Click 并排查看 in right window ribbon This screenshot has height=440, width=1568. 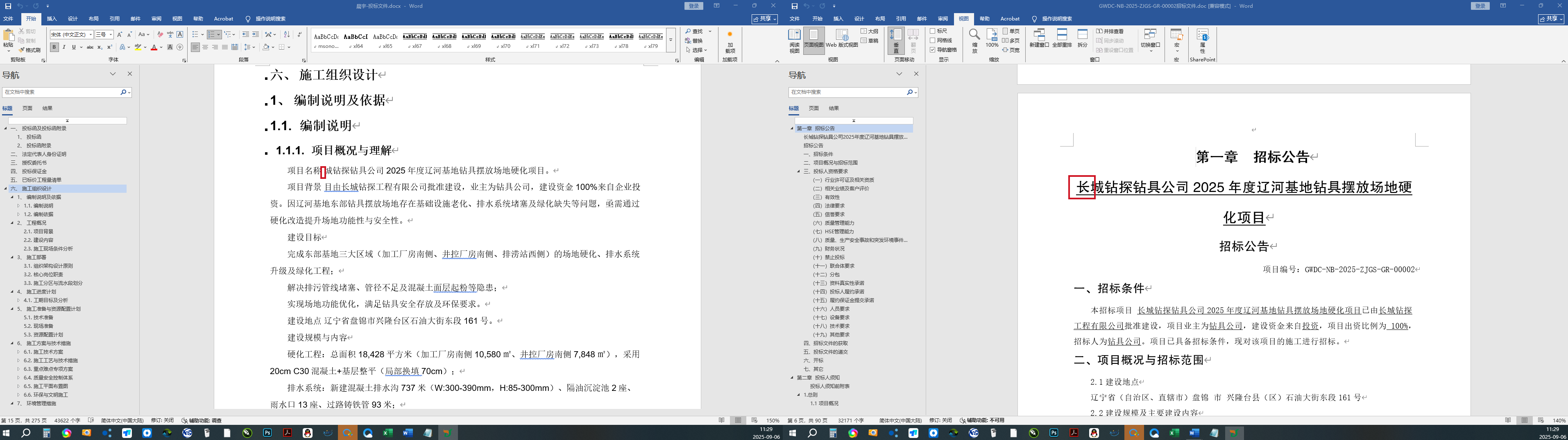(x=1110, y=31)
